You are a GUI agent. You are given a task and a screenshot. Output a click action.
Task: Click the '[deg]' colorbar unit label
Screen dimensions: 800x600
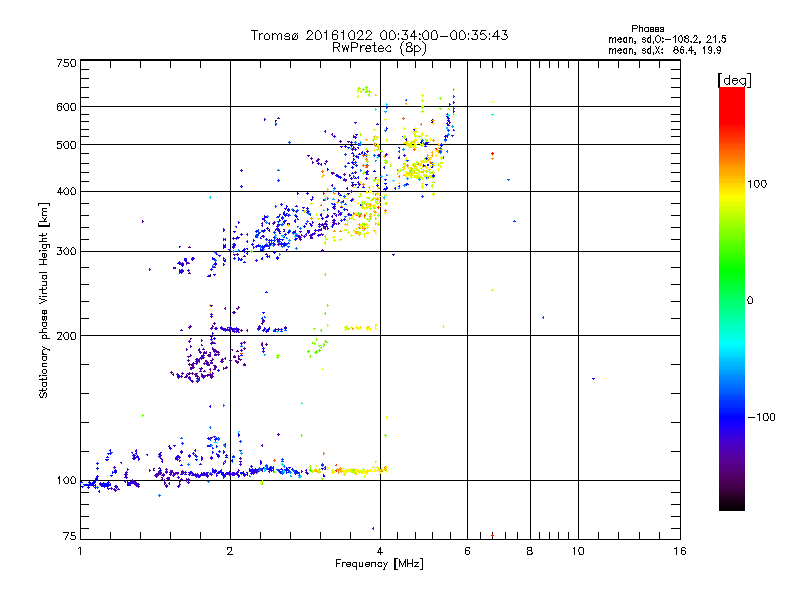pos(735,80)
